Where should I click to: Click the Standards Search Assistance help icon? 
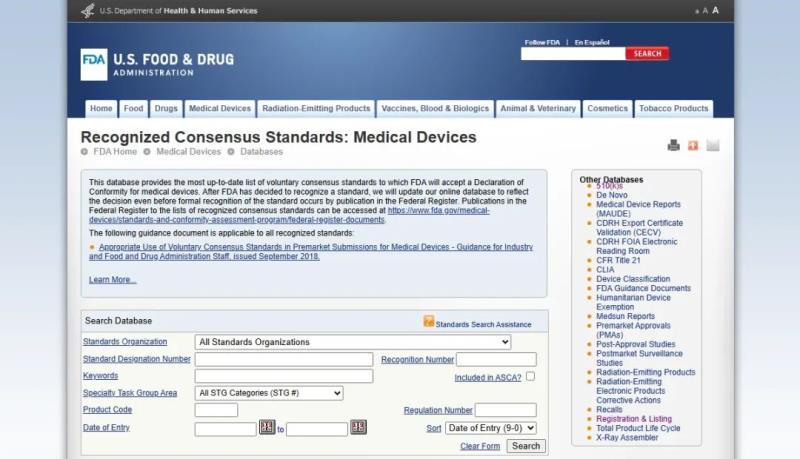pos(429,322)
